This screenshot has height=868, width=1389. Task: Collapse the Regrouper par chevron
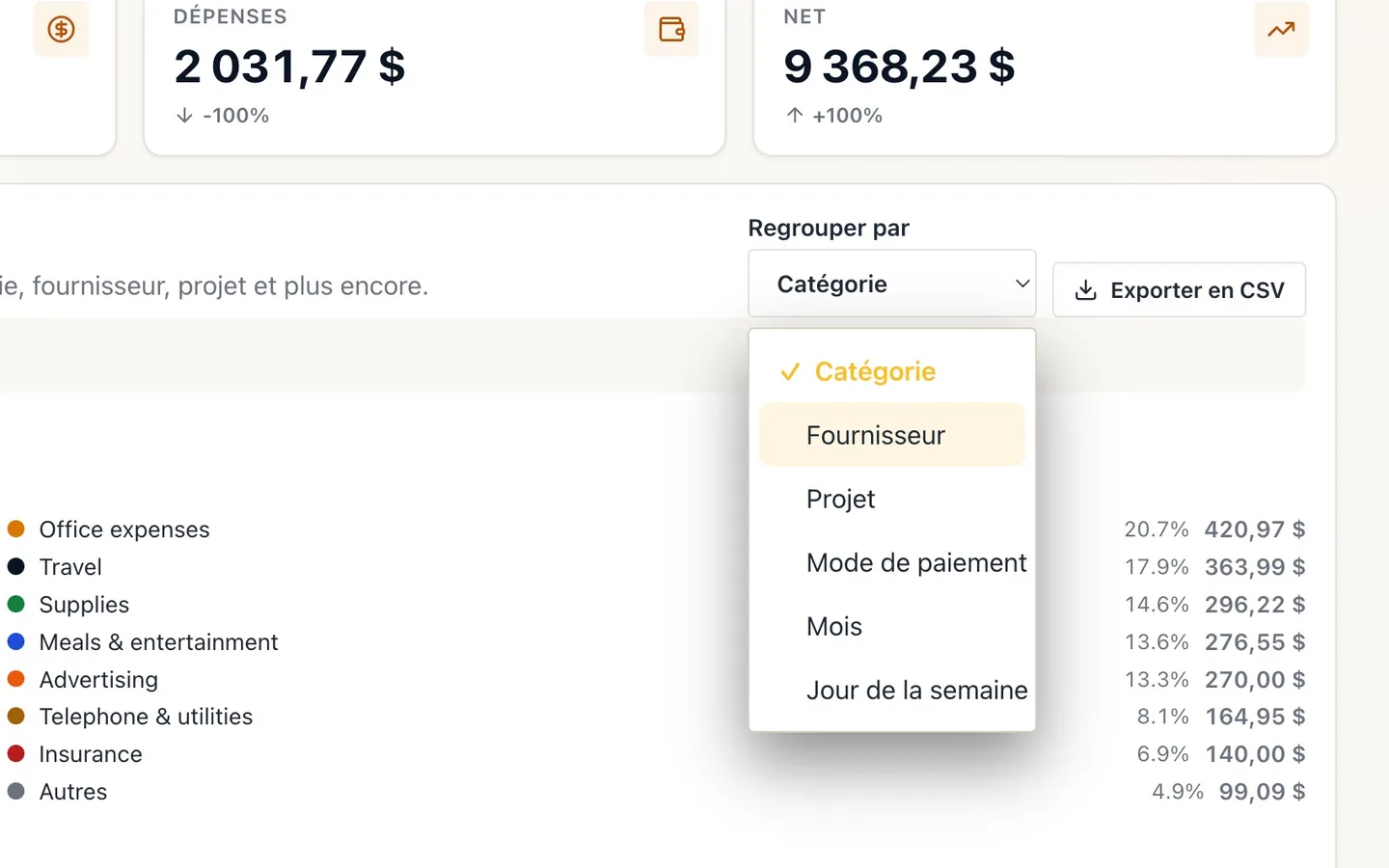[1021, 284]
